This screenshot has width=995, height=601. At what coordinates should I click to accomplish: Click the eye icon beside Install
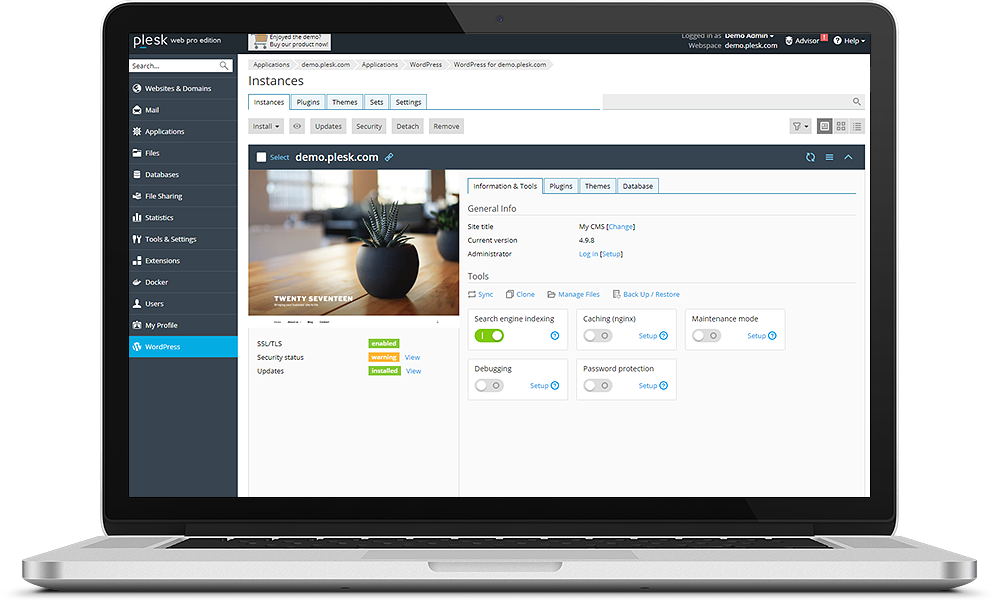[297, 127]
